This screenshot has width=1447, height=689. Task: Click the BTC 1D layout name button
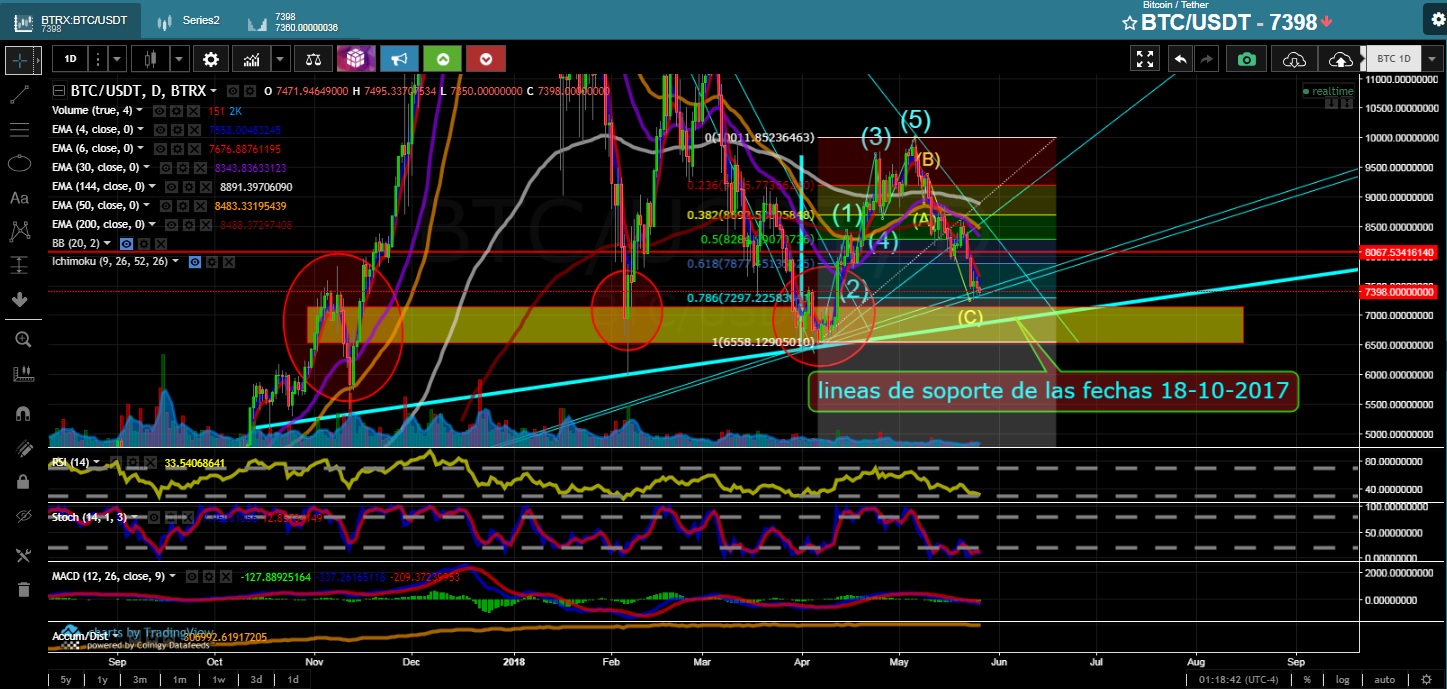point(1393,59)
